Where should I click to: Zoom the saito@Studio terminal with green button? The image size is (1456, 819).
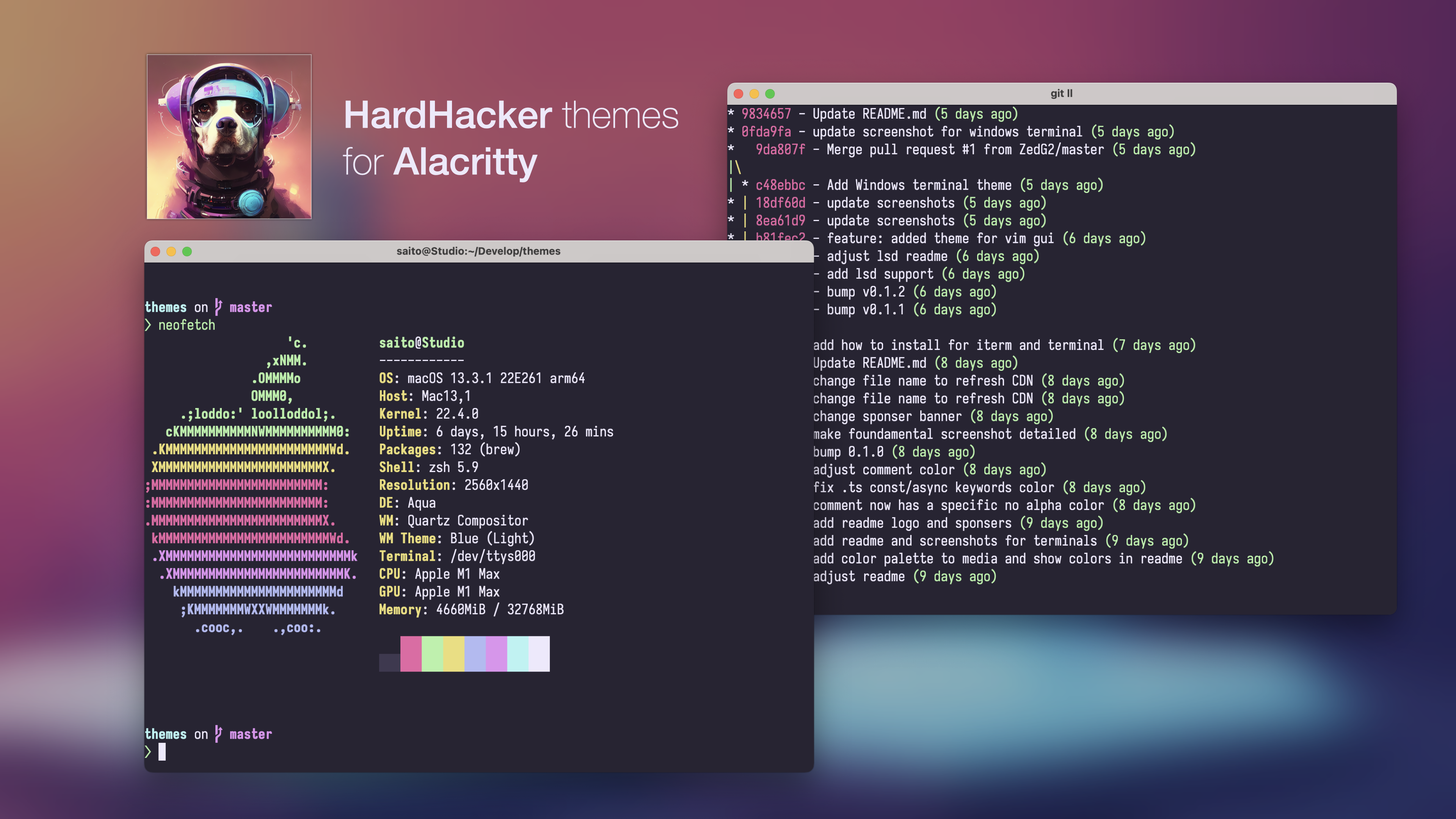coord(187,251)
